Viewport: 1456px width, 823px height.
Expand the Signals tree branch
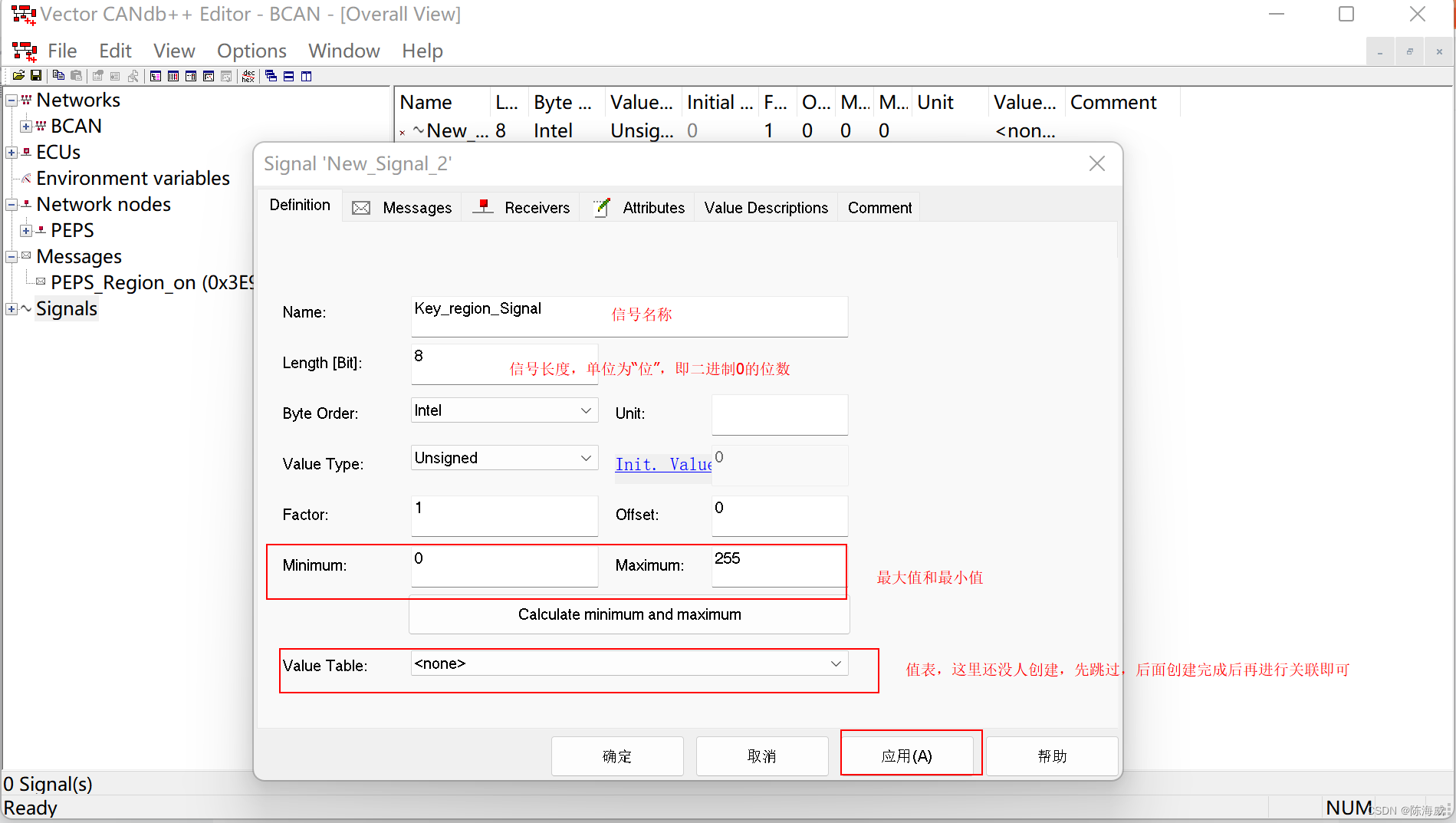[11, 308]
